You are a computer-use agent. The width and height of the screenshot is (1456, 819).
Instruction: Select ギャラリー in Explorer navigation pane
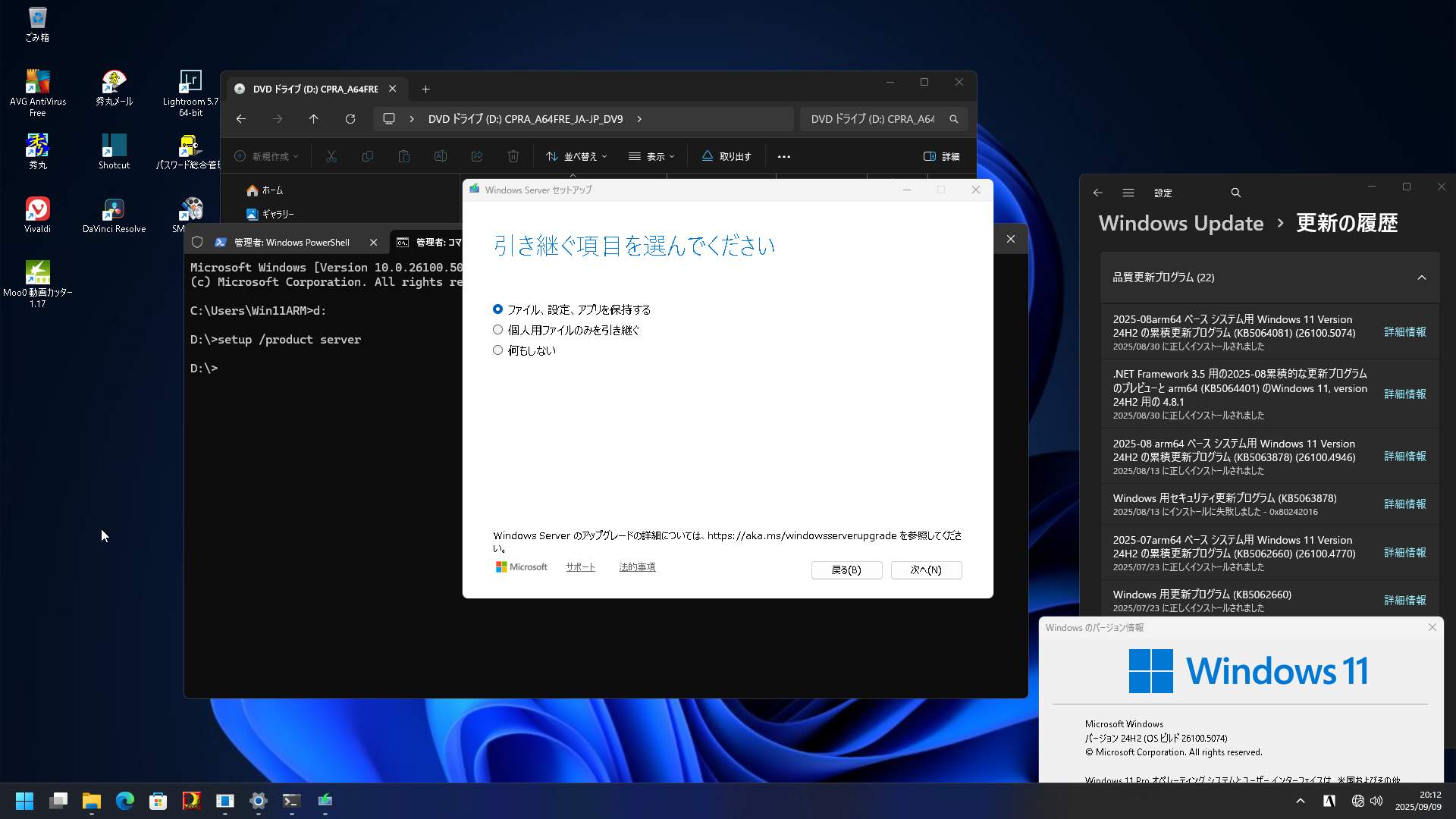pyautogui.click(x=270, y=214)
